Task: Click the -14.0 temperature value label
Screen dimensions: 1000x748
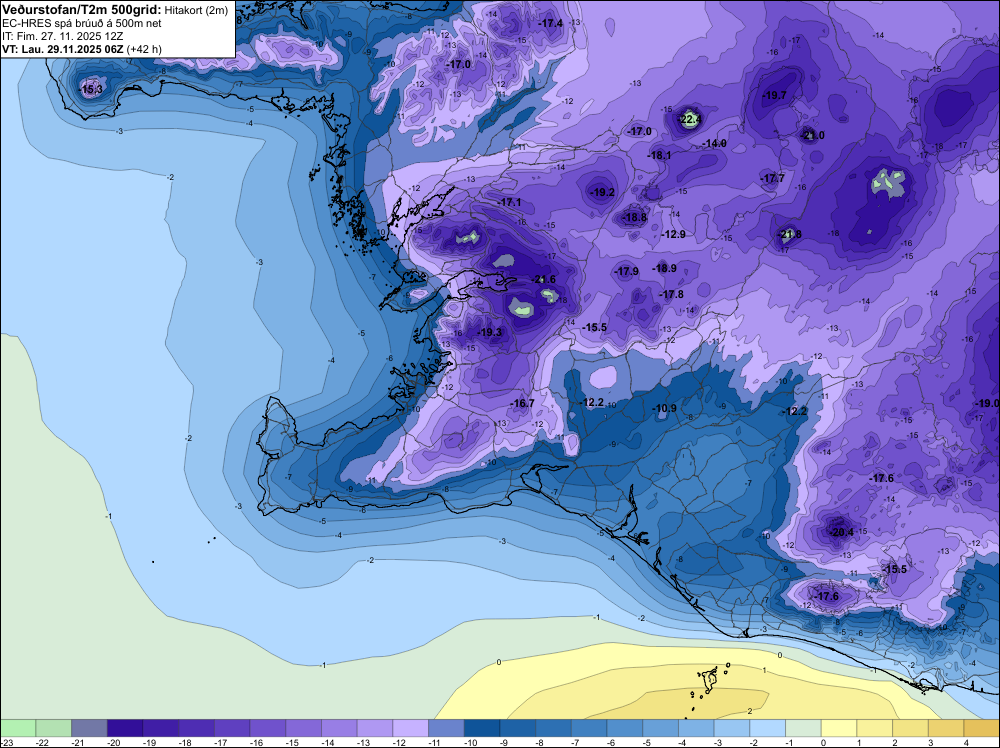Action: pos(714,144)
